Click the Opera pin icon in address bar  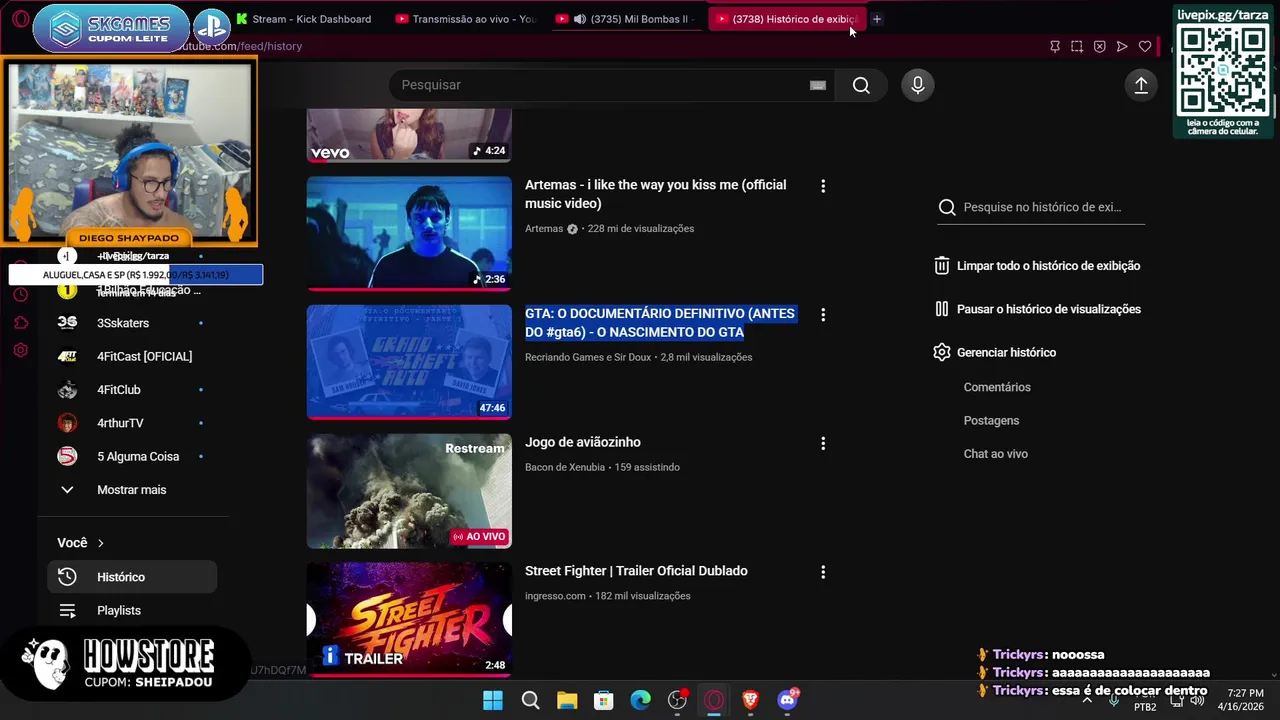[1054, 46]
